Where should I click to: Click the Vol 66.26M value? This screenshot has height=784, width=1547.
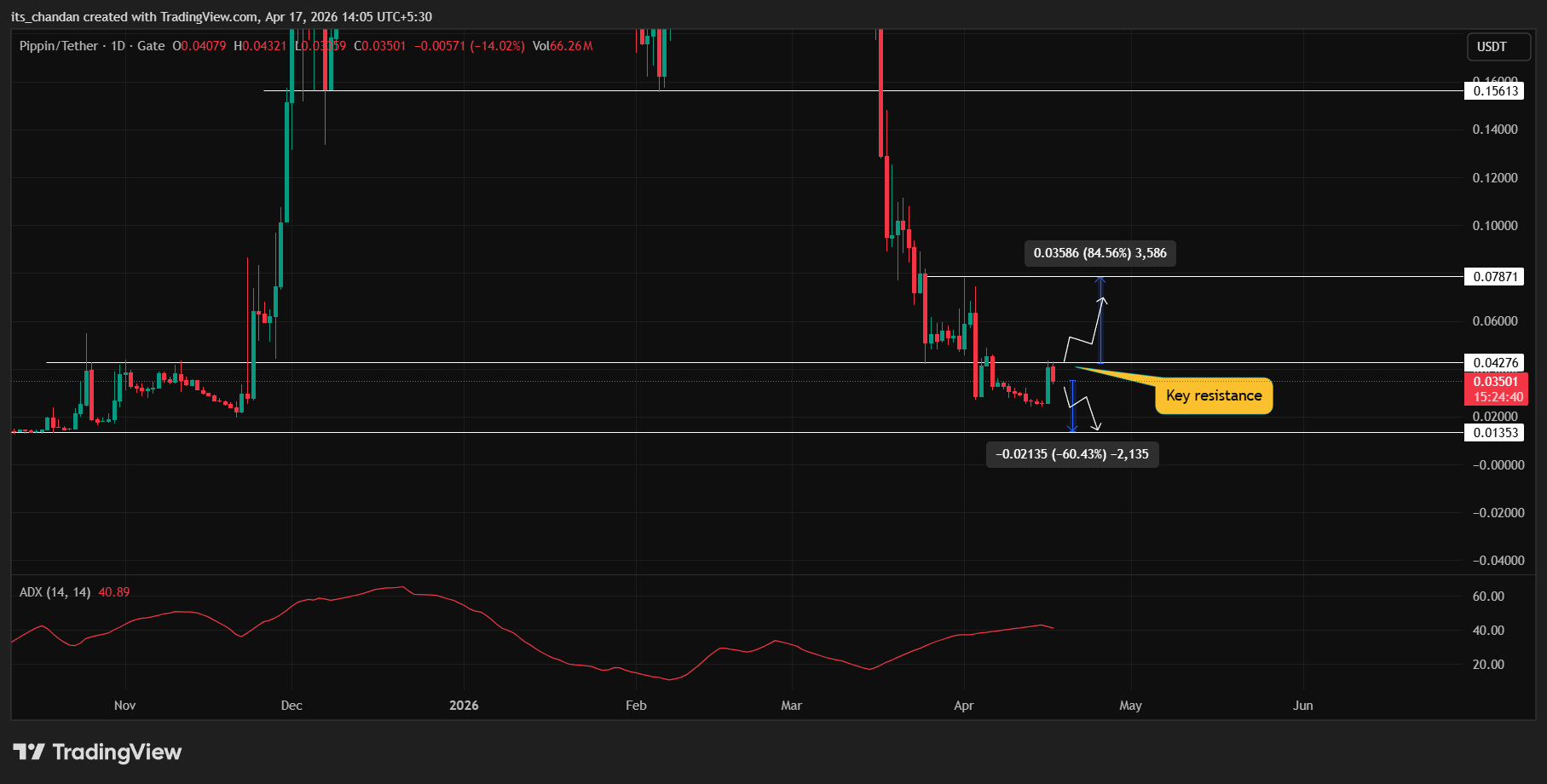563,46
